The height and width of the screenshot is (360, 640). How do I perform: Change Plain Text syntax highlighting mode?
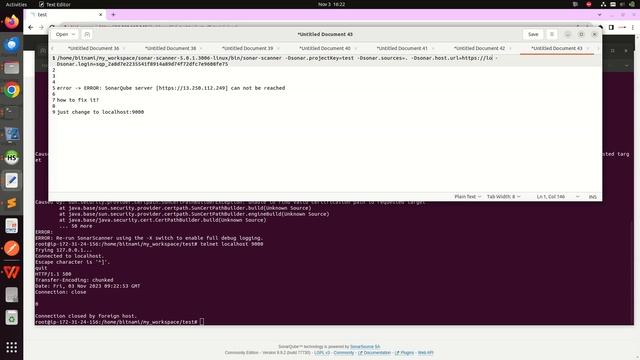(x=467, y=197)
